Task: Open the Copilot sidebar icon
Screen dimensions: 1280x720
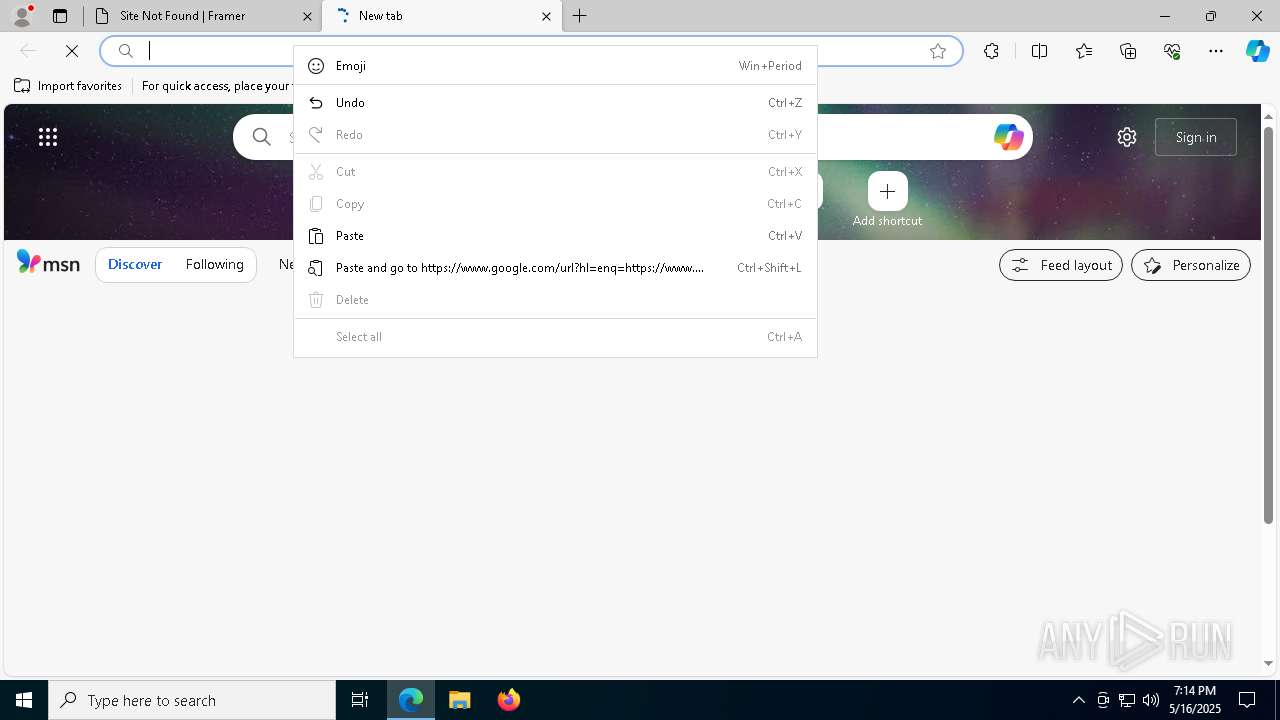Action: [x=1257, y=51]
